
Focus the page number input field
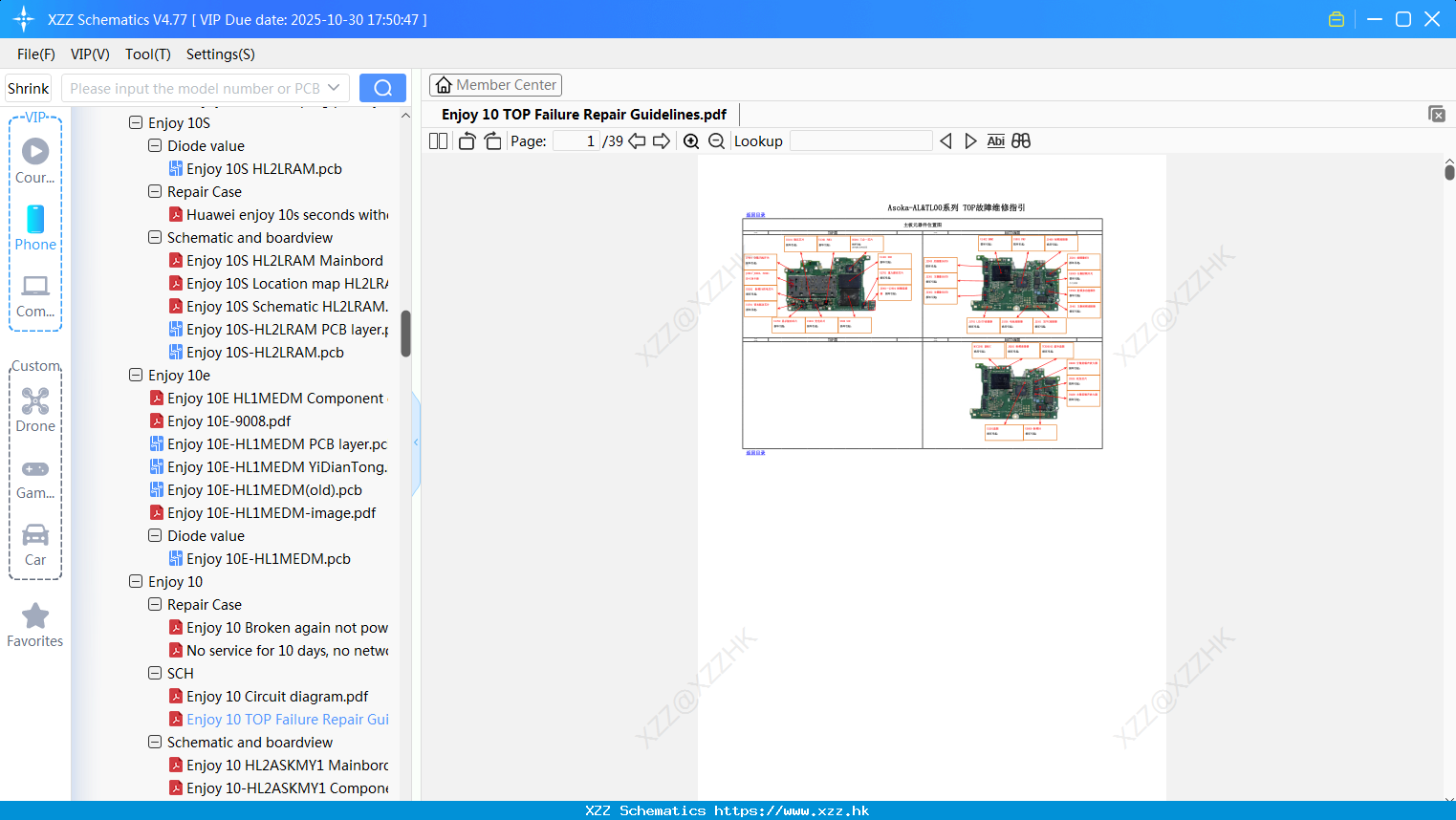click(576, 141)
